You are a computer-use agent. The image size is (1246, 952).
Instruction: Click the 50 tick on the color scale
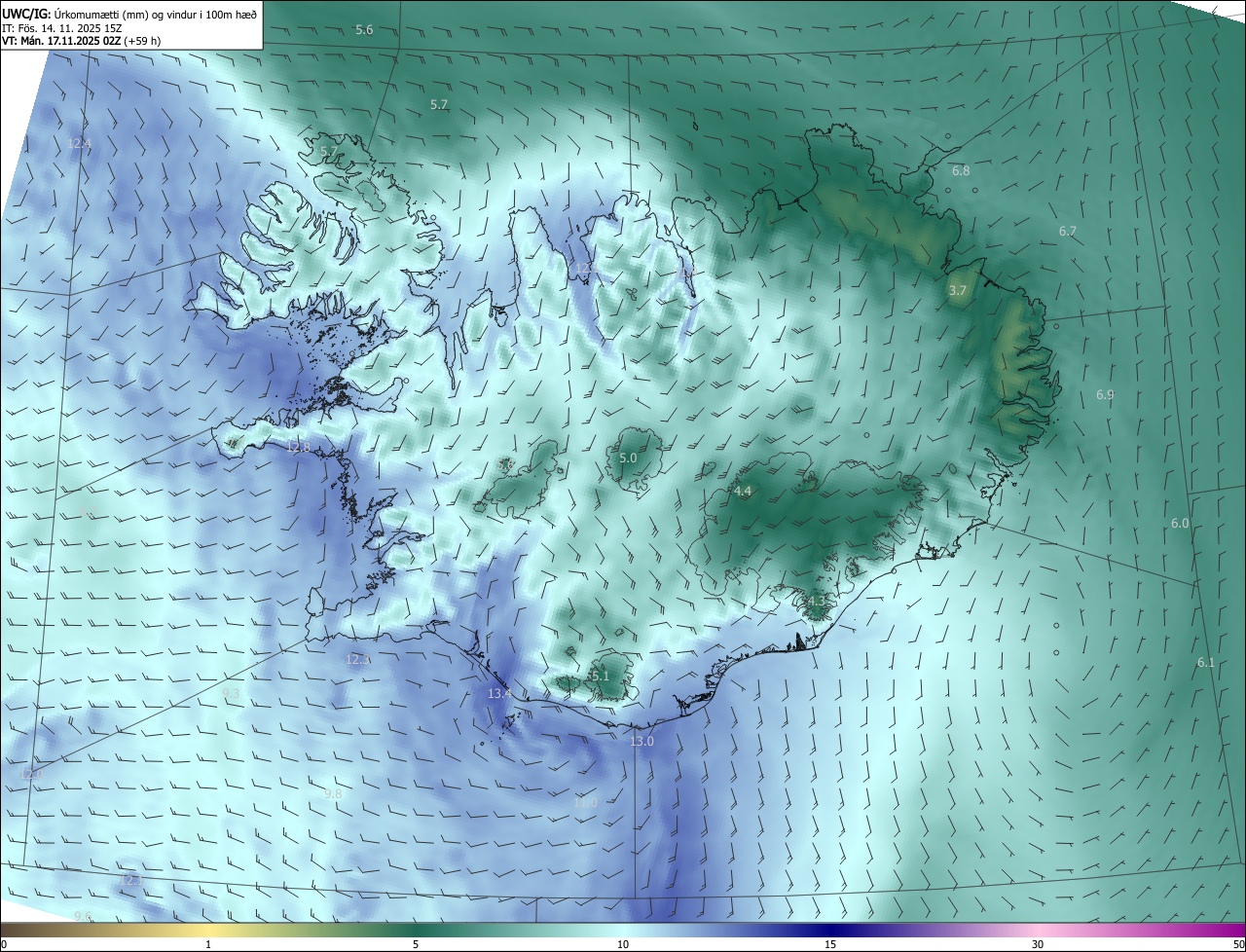1238,944
